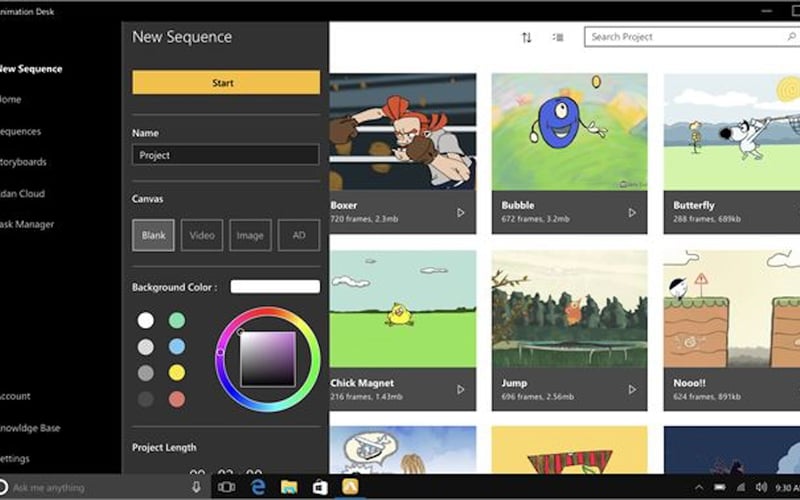Open the Jump project thumbnail
800x500 pixels.
click(x=569, y=309)
